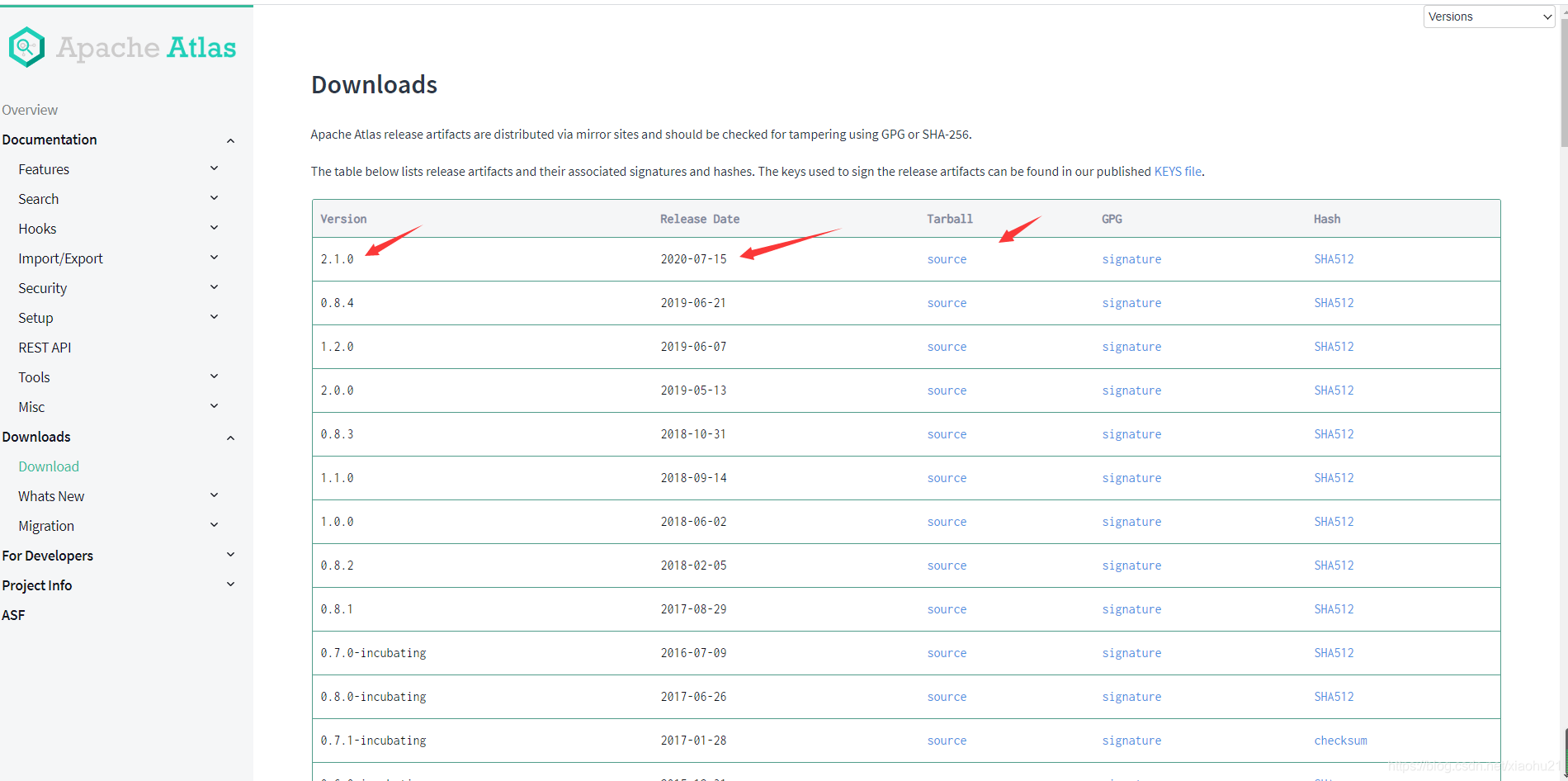Click the Release Date column header
This screenshot has height=781, width=1568.
700,219
